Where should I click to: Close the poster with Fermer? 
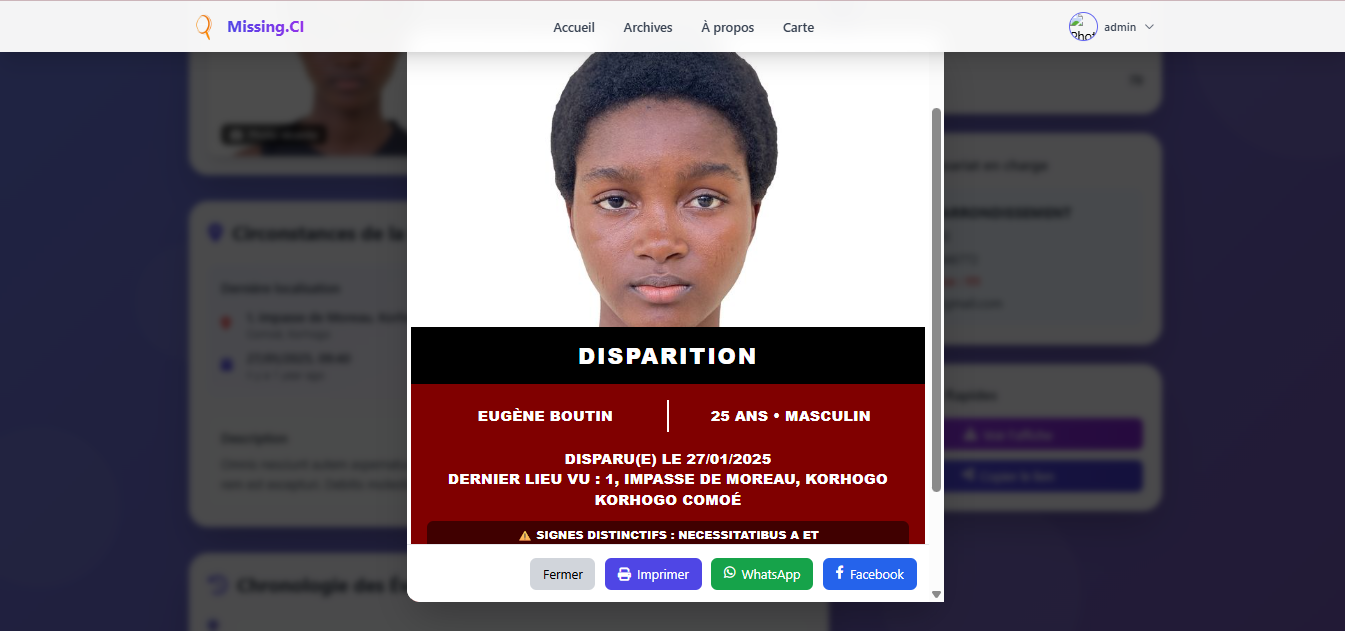[x=563, y=574]
